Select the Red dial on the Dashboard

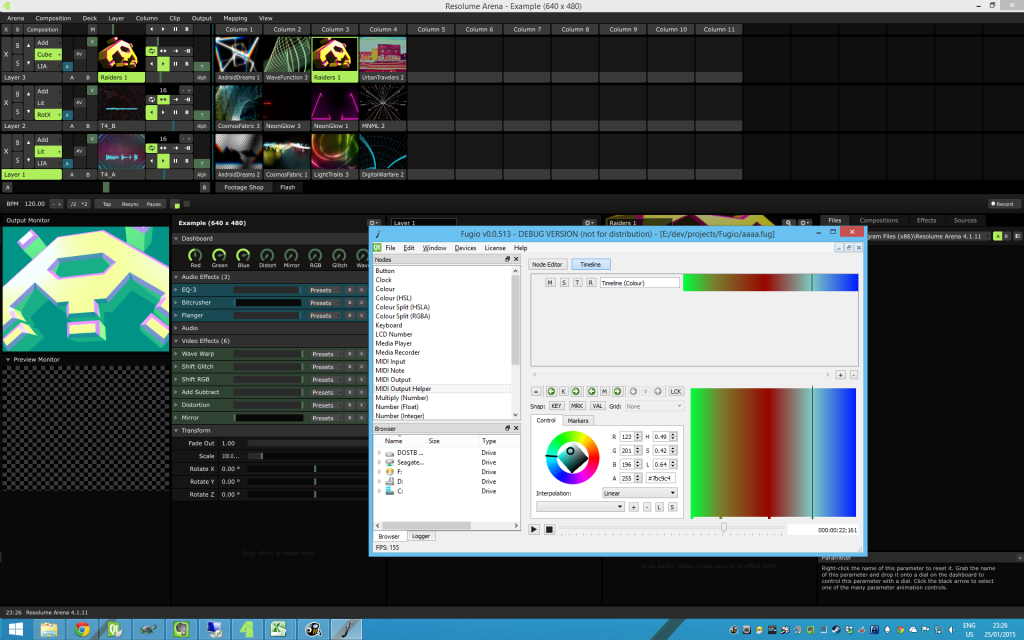(x=195, y=255)
